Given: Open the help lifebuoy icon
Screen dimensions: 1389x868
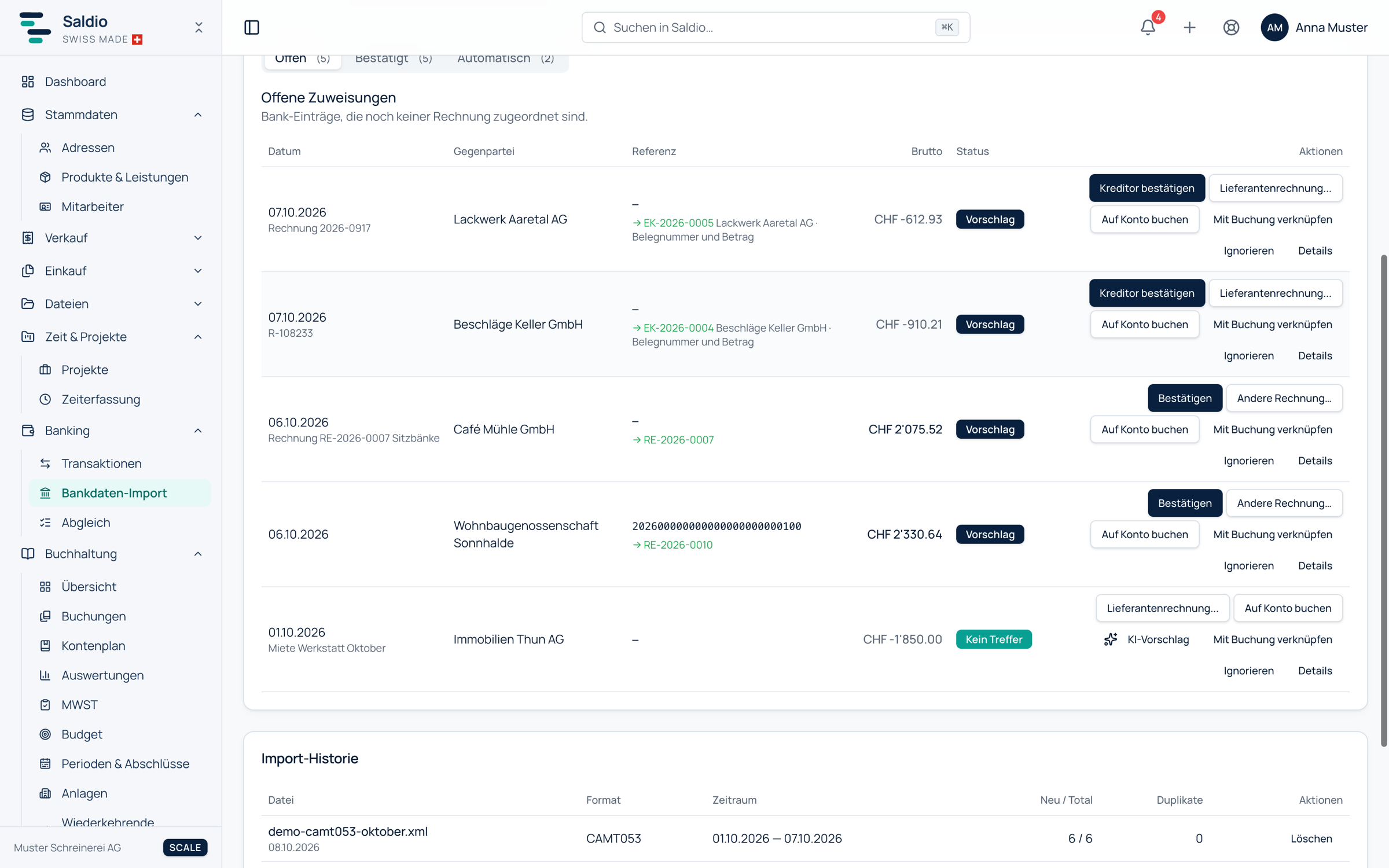Looking at the screenshot, I should 1231,27.
